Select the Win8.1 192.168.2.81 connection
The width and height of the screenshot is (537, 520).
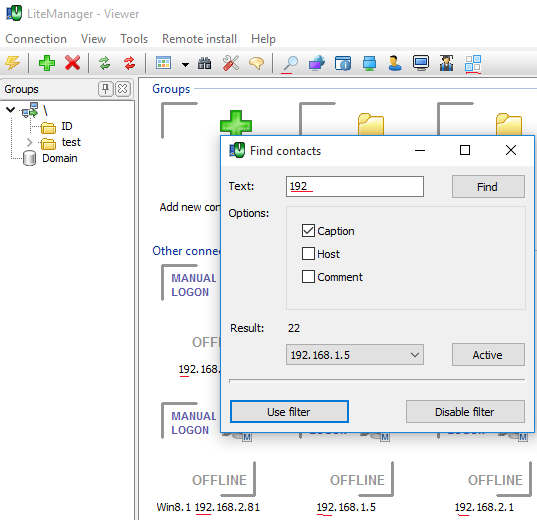coord(208,507)
